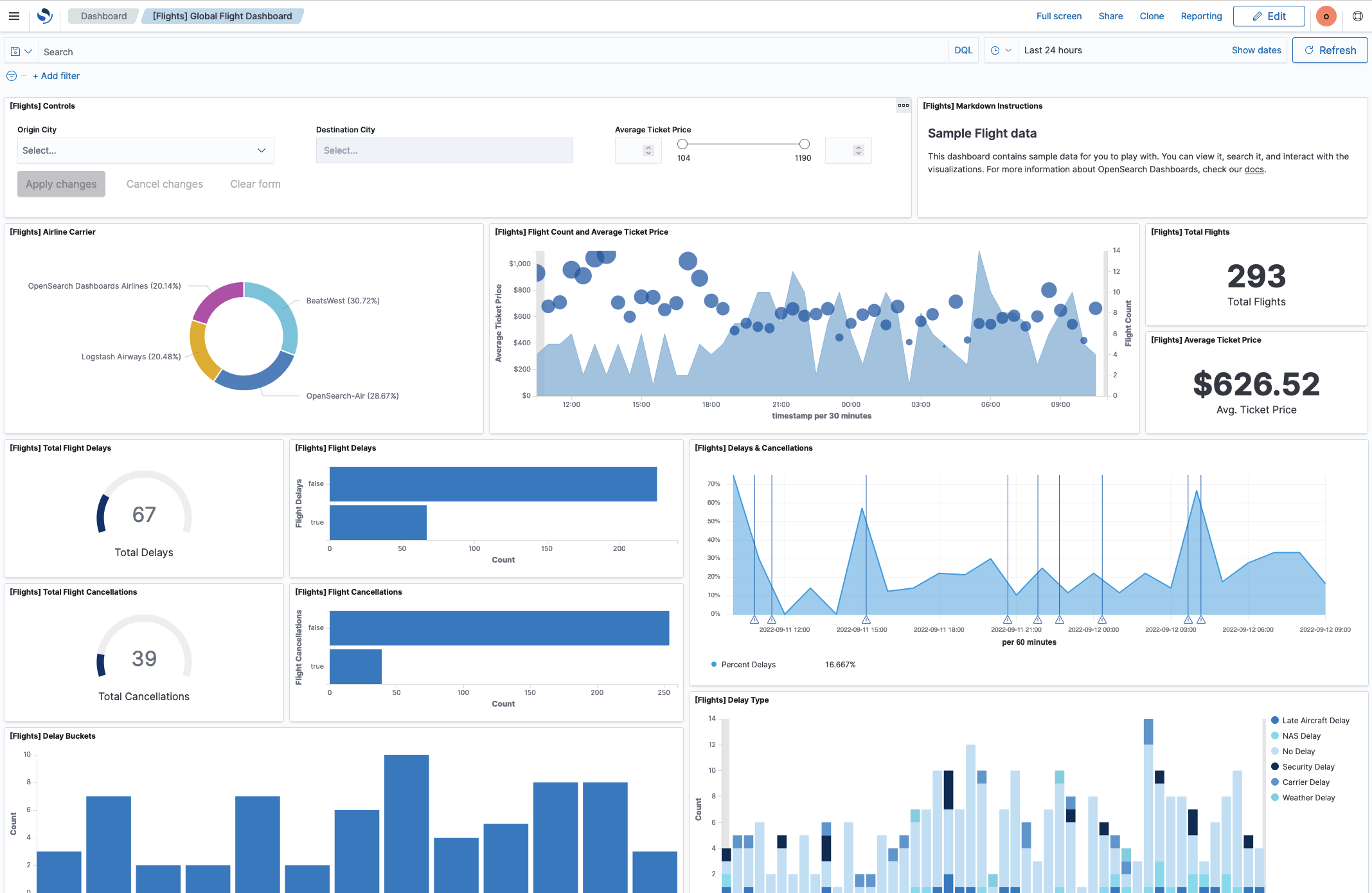Open Origin City dropdown
The width and height of the screenshot is (1372, 893).
pyautogui.click(x=145, y=150)
